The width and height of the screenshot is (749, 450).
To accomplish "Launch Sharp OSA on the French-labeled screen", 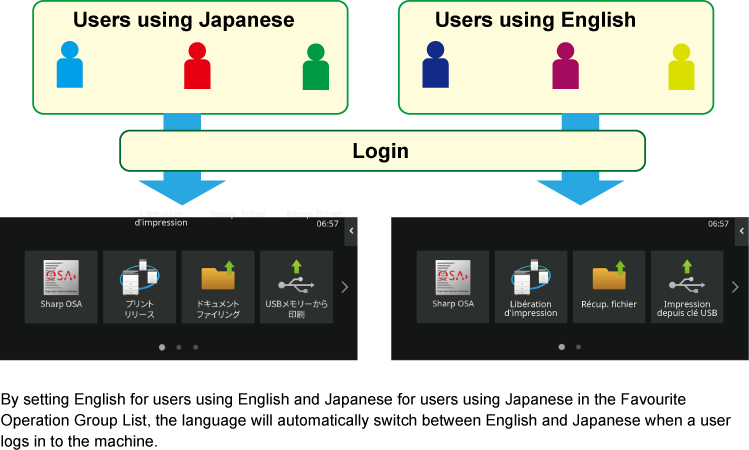I will (452, 286).
